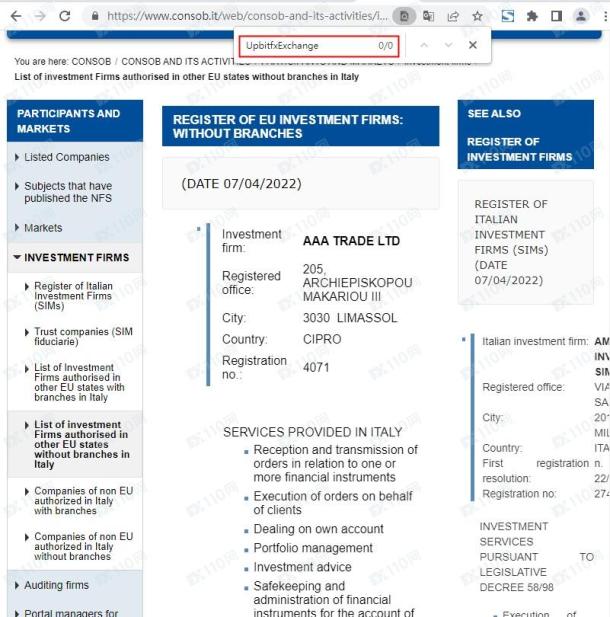The height and width of the screenshot is (617, 610).
Task: Open Companies of non EU without branches
Action: pos(83,547)
